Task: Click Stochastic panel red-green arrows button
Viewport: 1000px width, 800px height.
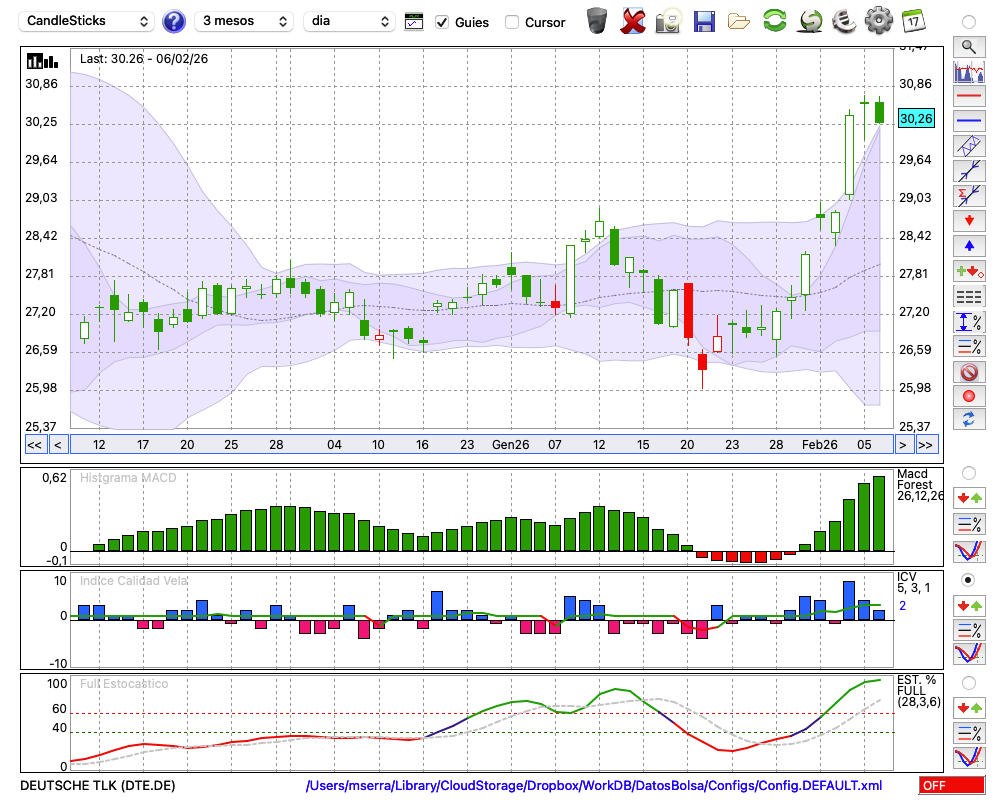Action: point(969,708)
